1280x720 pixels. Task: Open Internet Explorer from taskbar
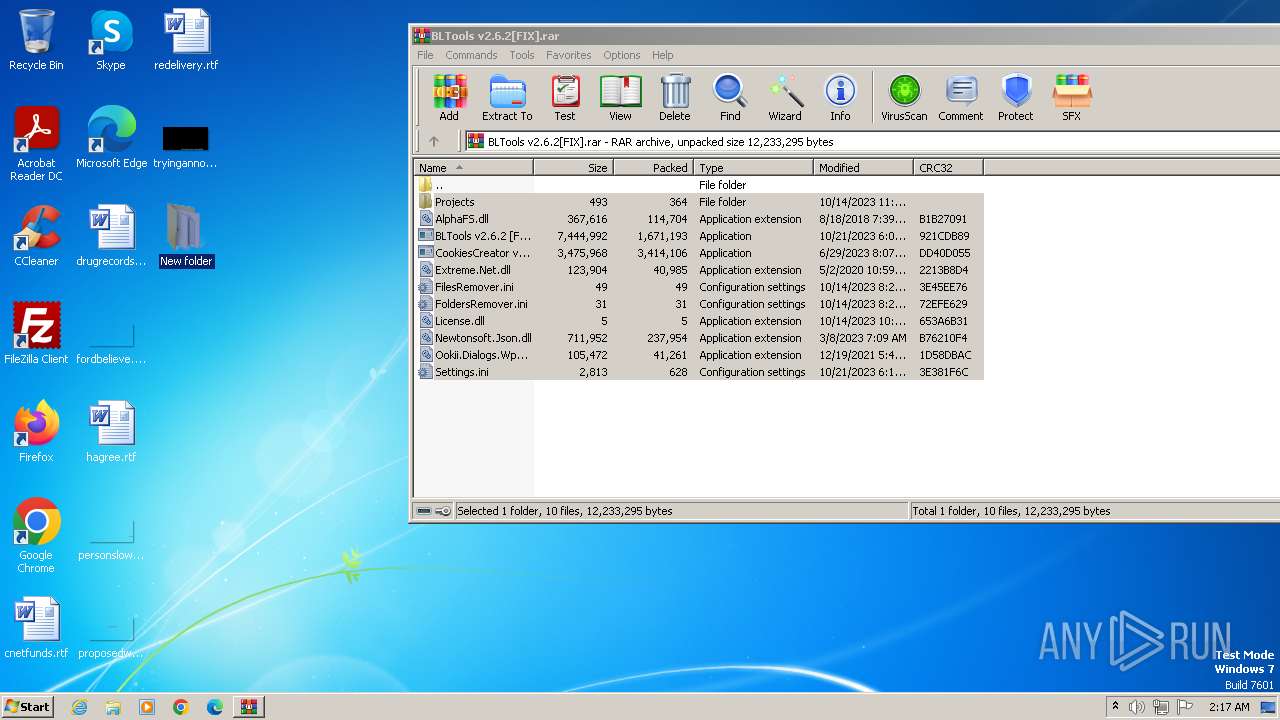pyautogui.click(x=79, y=707)
